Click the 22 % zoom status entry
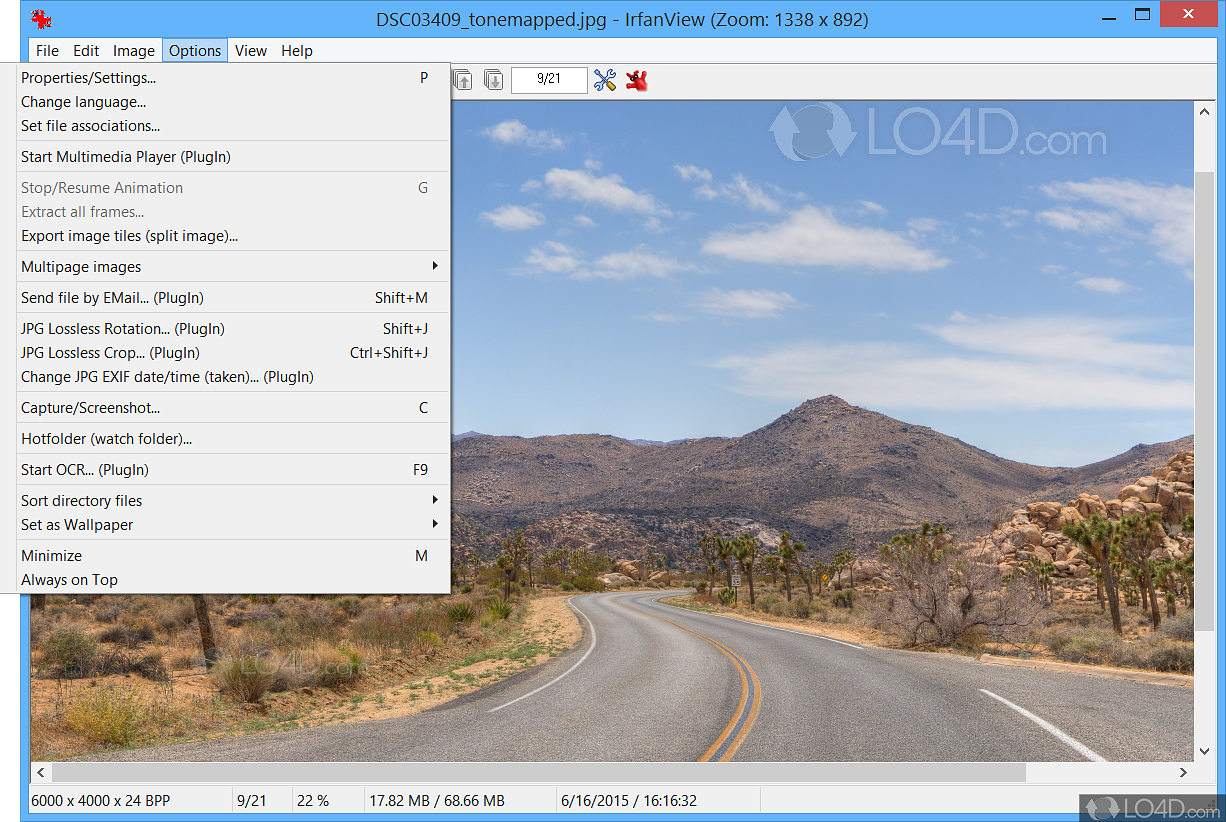 (313, 801)
